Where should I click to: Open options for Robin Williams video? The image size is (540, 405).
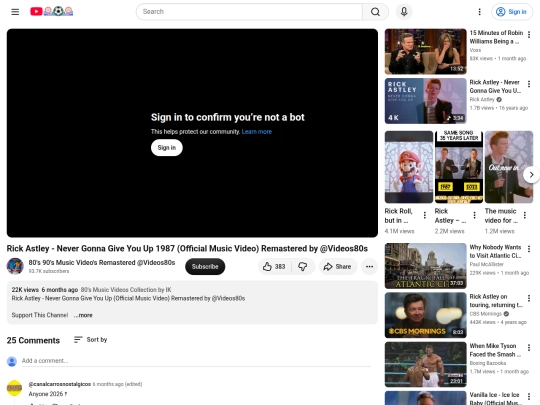coord(529,34)
